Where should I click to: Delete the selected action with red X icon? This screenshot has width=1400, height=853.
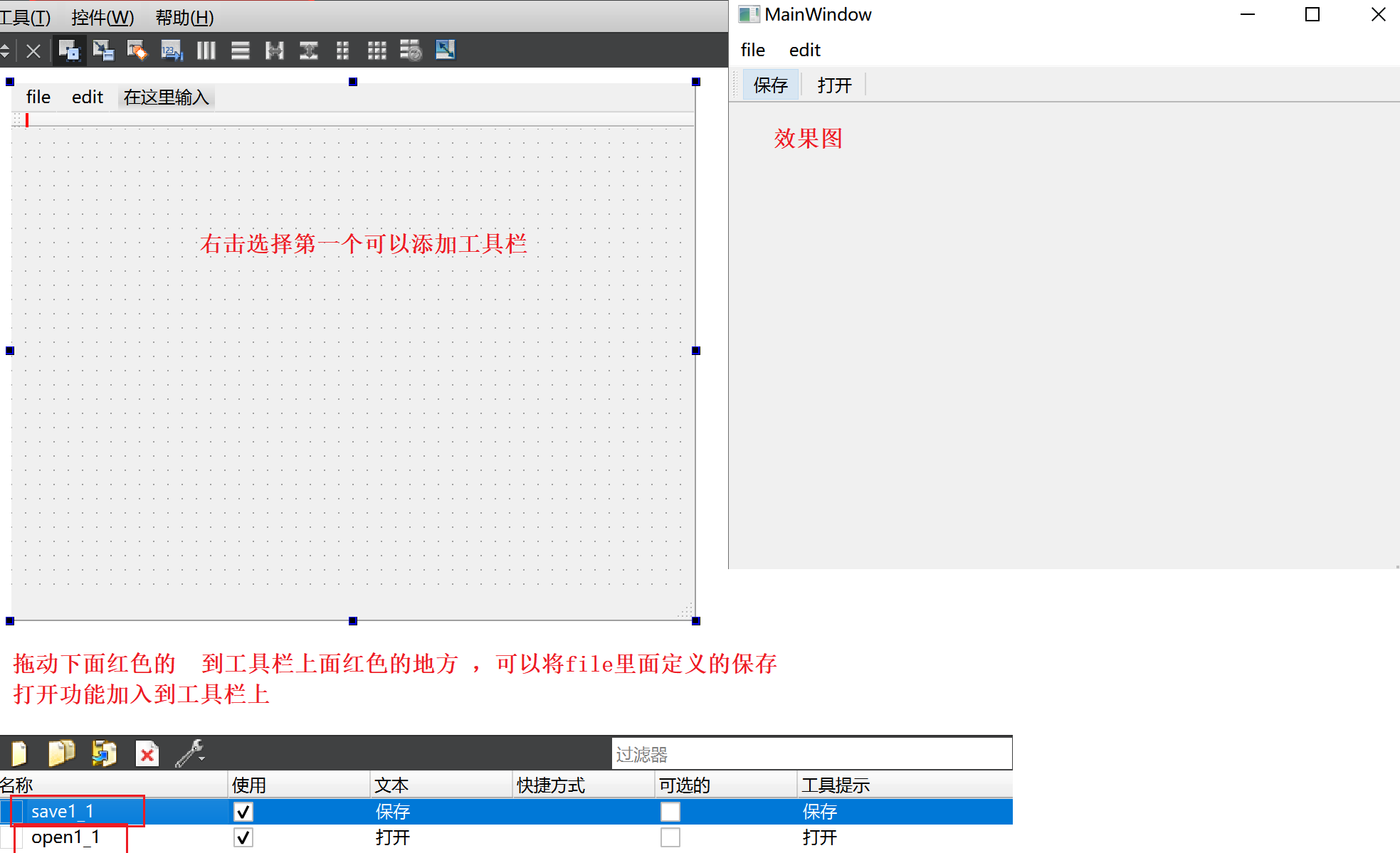click(x=147, y=753)
